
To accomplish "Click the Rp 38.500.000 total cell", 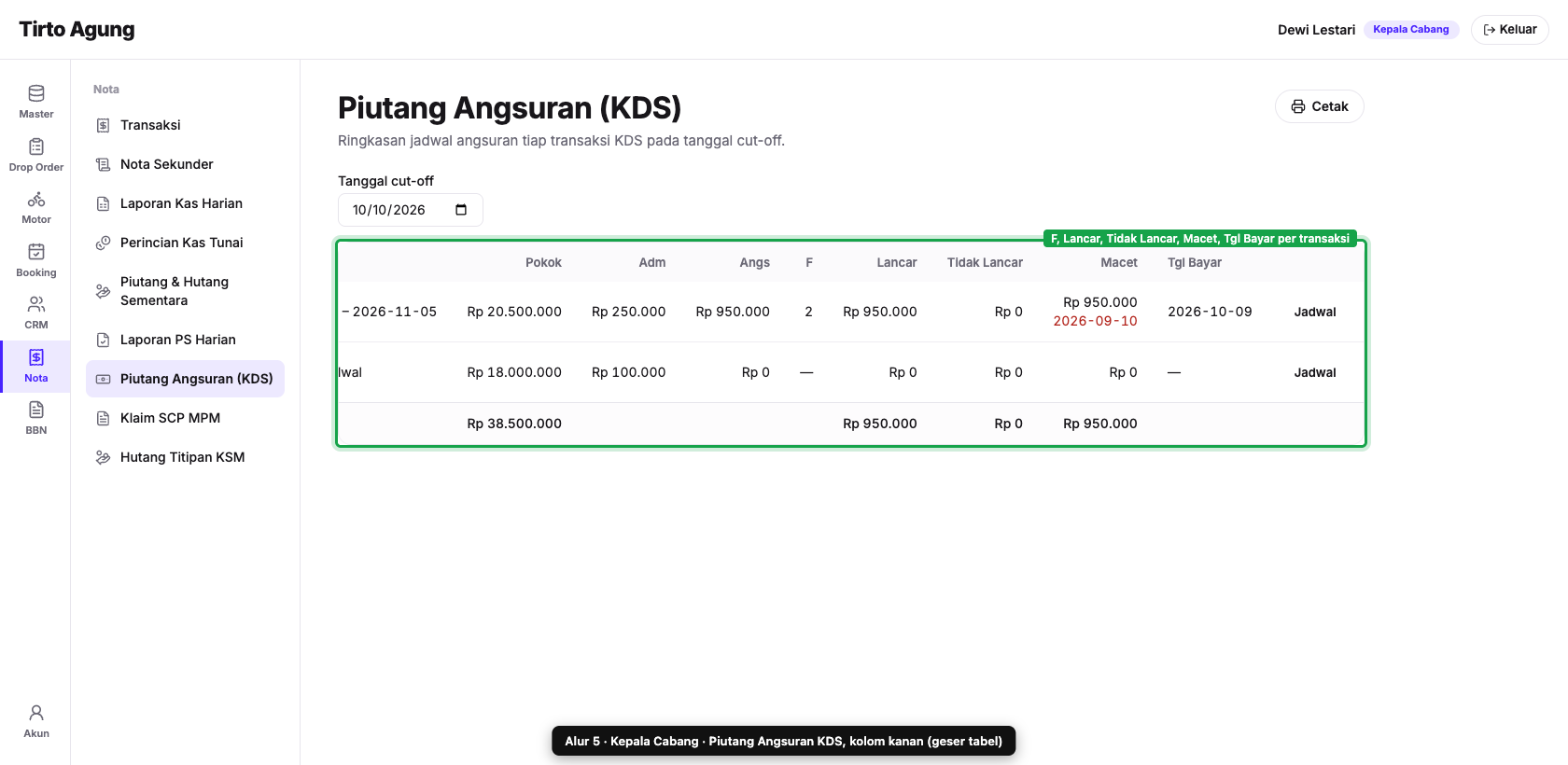I will [x=514, y=424].
